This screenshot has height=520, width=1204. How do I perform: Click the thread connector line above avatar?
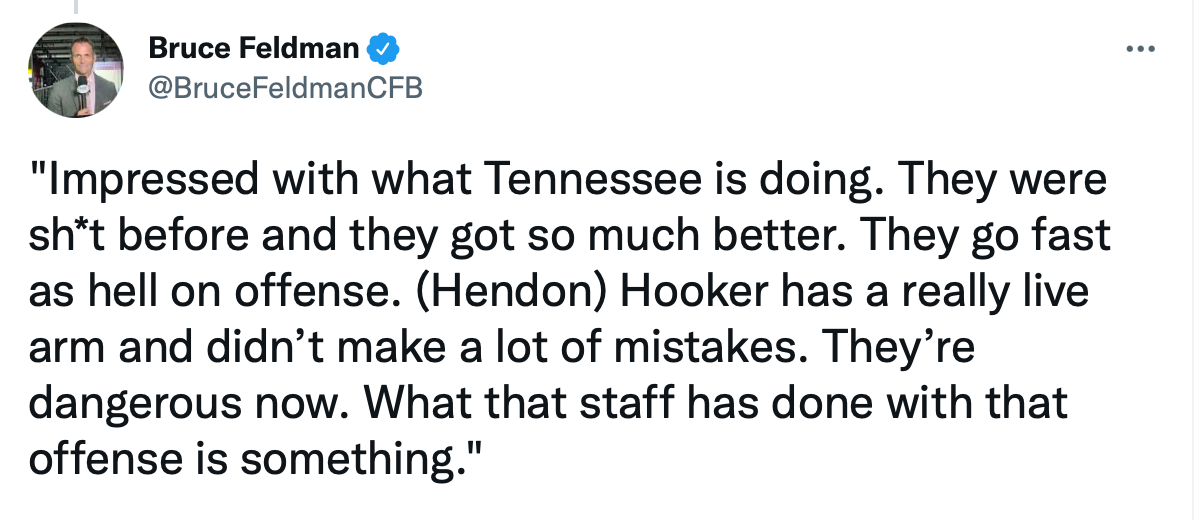(77, 6)
